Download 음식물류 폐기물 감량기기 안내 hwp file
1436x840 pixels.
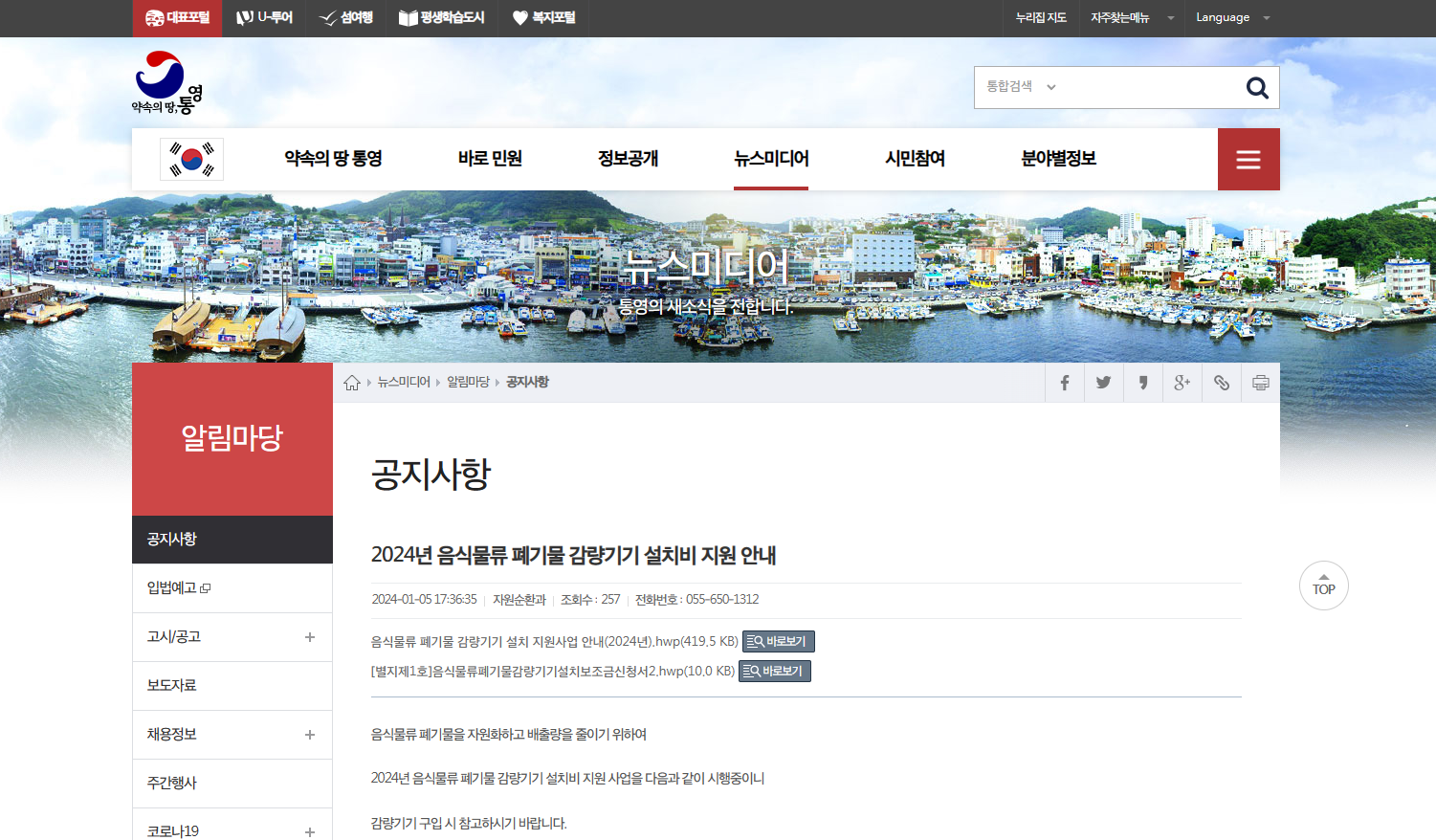pos(555,641)
